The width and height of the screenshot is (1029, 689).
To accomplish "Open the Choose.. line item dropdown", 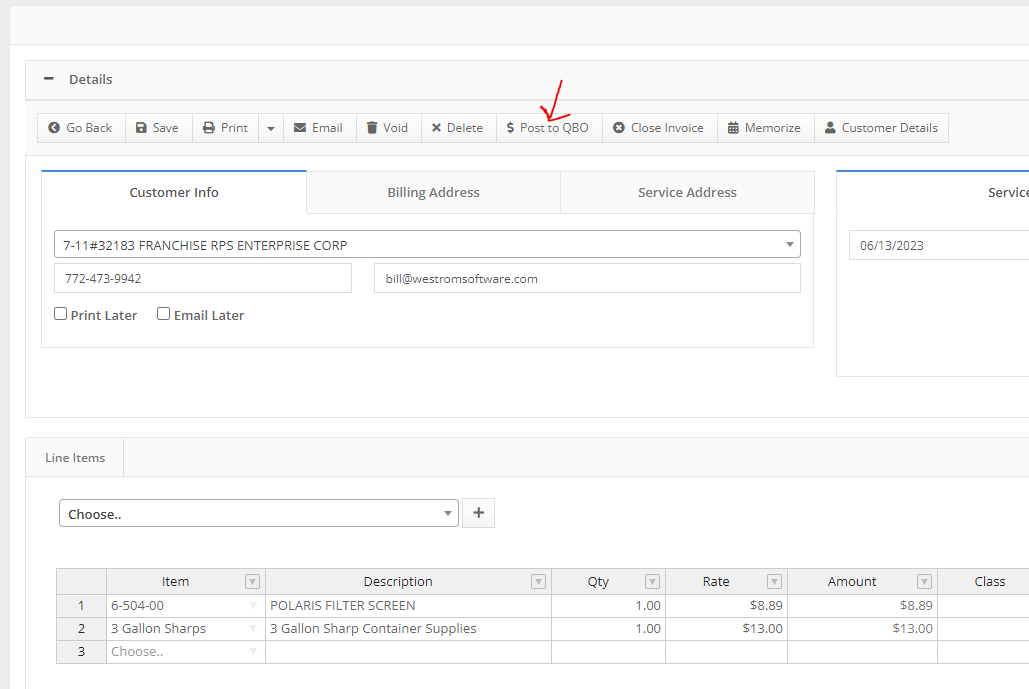I will pyautogui.click(x=259, y=513).
